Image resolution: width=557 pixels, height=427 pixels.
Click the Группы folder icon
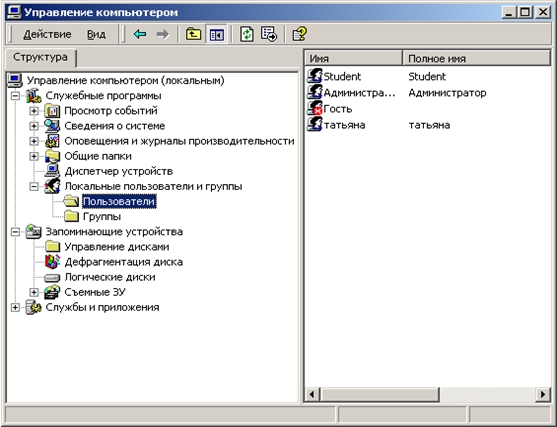click(x=71, y=216)
